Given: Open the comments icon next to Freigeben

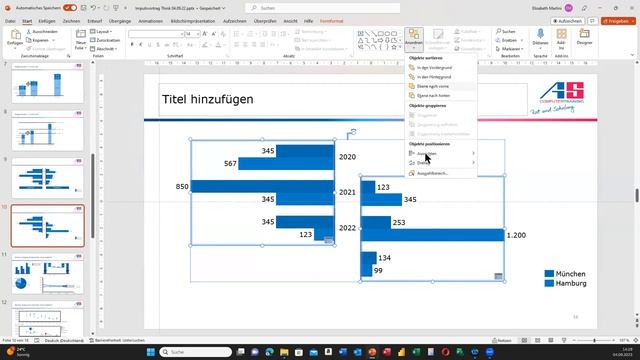Looking at the screenshot, I should pyautogui.click(x=593, y=21).
